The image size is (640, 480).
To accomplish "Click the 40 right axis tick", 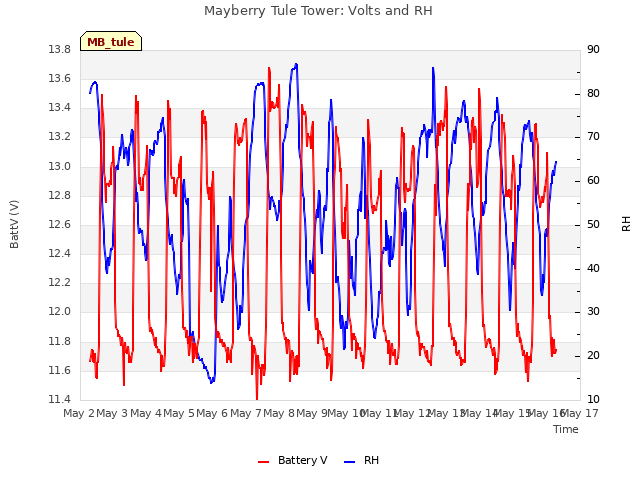I will pyautogui.click(x=593, y=269).
